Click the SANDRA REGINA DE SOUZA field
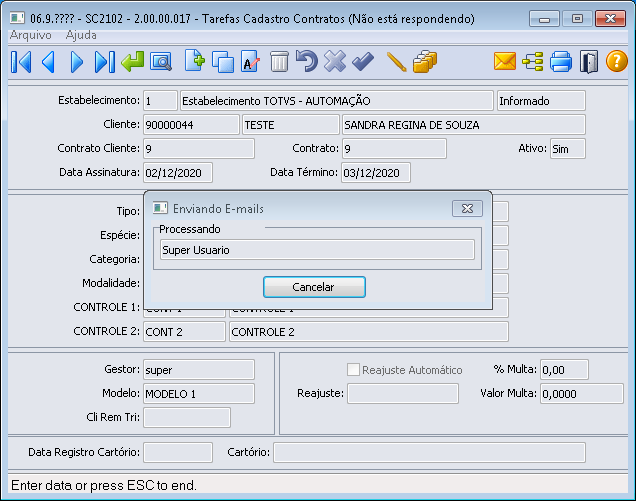This screenshot has height=501, width=636. click(x=464, y=125)
